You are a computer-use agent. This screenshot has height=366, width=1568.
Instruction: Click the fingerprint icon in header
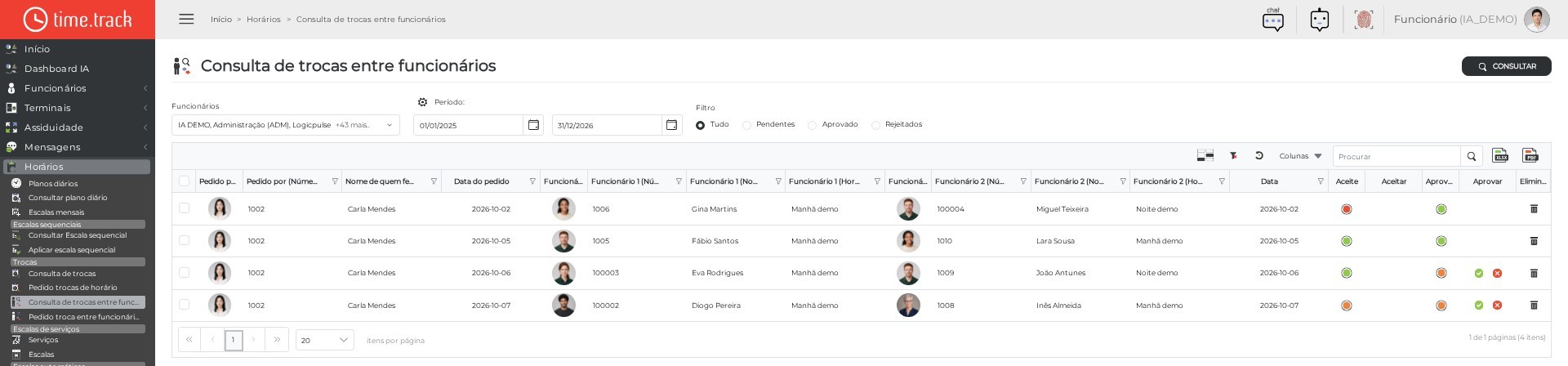tap(1363, 20)
